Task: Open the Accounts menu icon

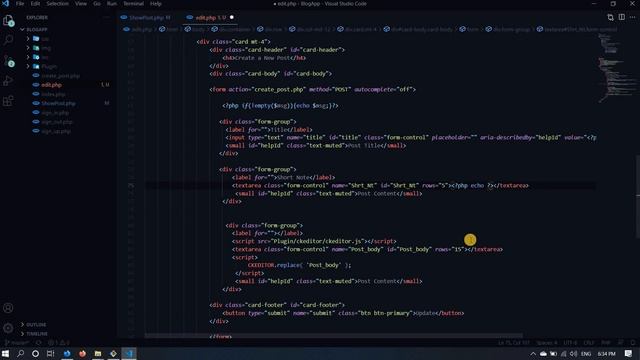Action: coord(8,308)
